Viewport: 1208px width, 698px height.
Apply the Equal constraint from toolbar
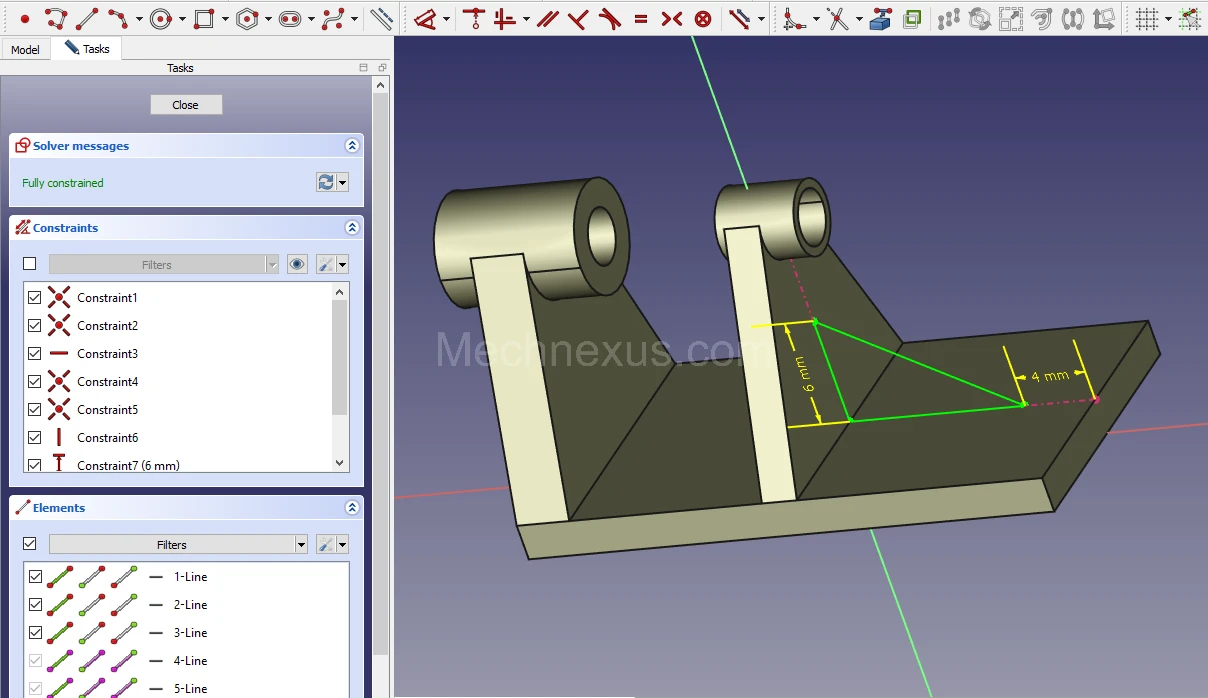coord(641,19)
